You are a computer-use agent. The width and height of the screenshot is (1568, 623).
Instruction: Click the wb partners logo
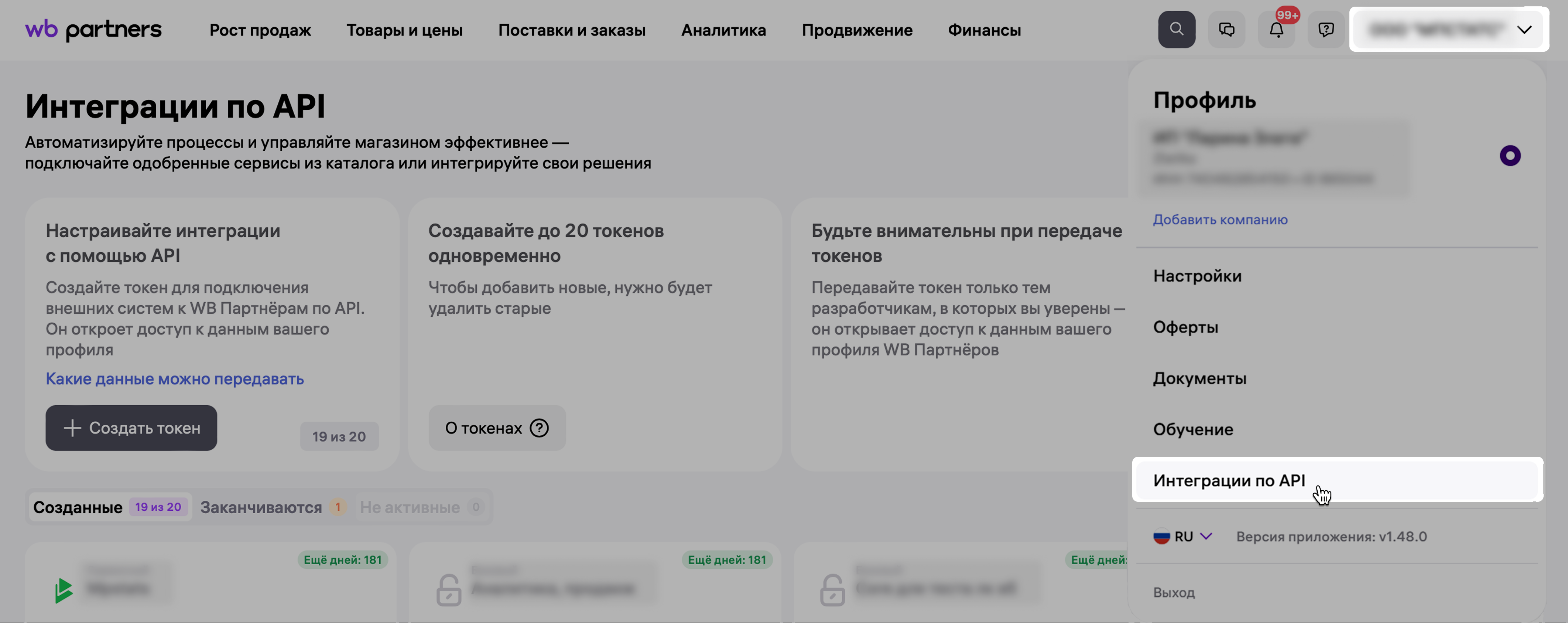tap(93, 29)
